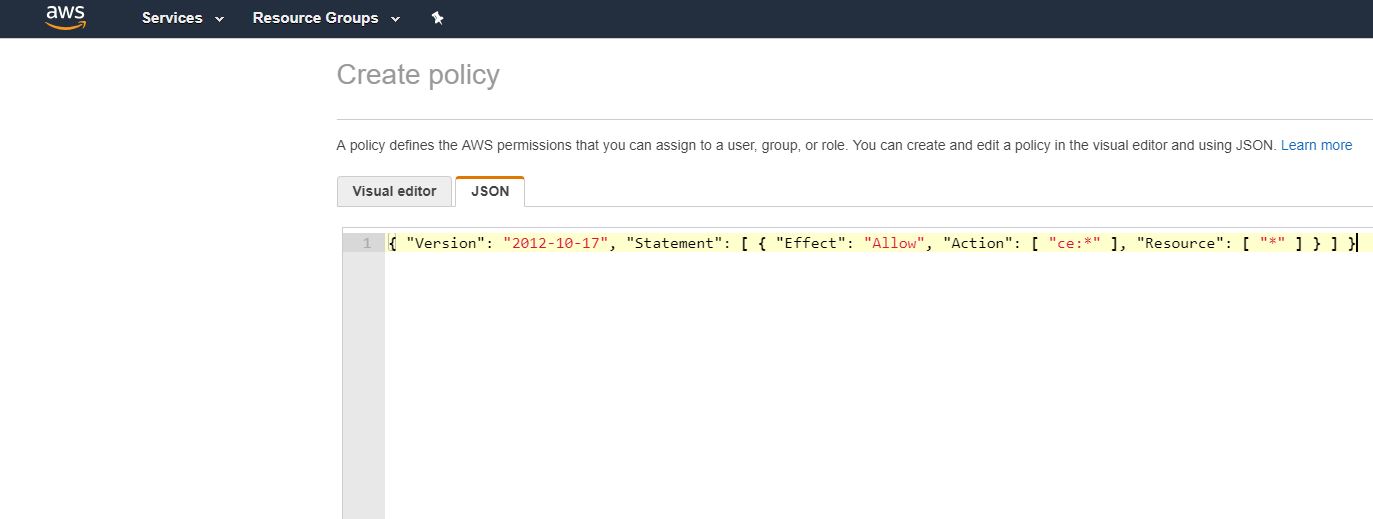This screenshot has height=519, width=1373.
Task: Open the Resource Groups menu label
Action: tap(315, 18)
